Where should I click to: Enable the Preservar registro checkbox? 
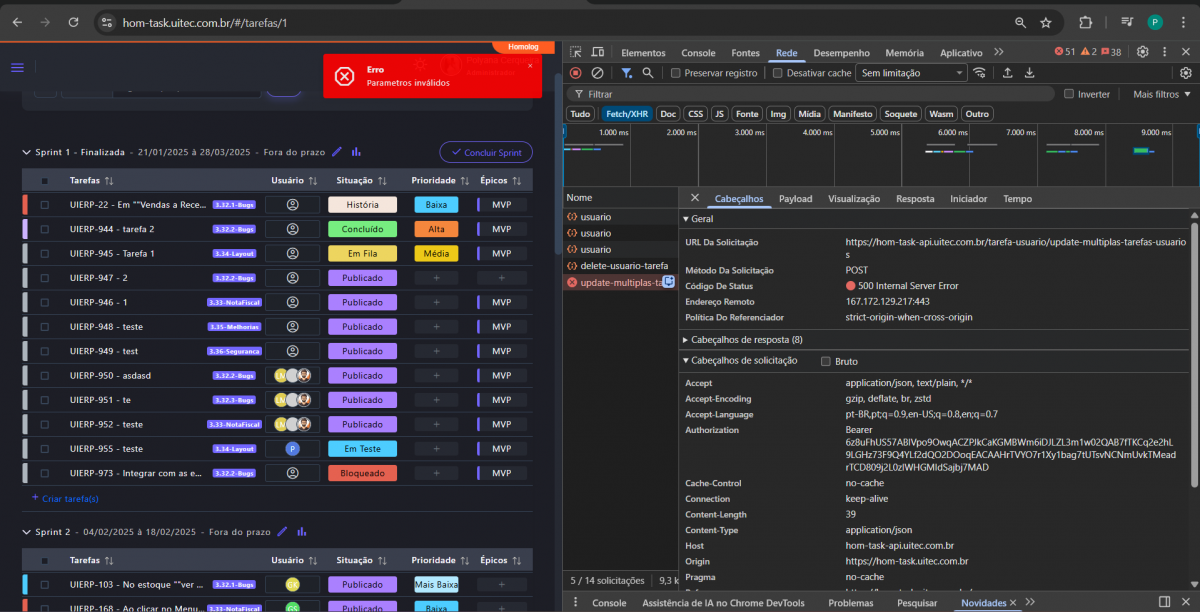pyautogui.click(x=676, y=73)
